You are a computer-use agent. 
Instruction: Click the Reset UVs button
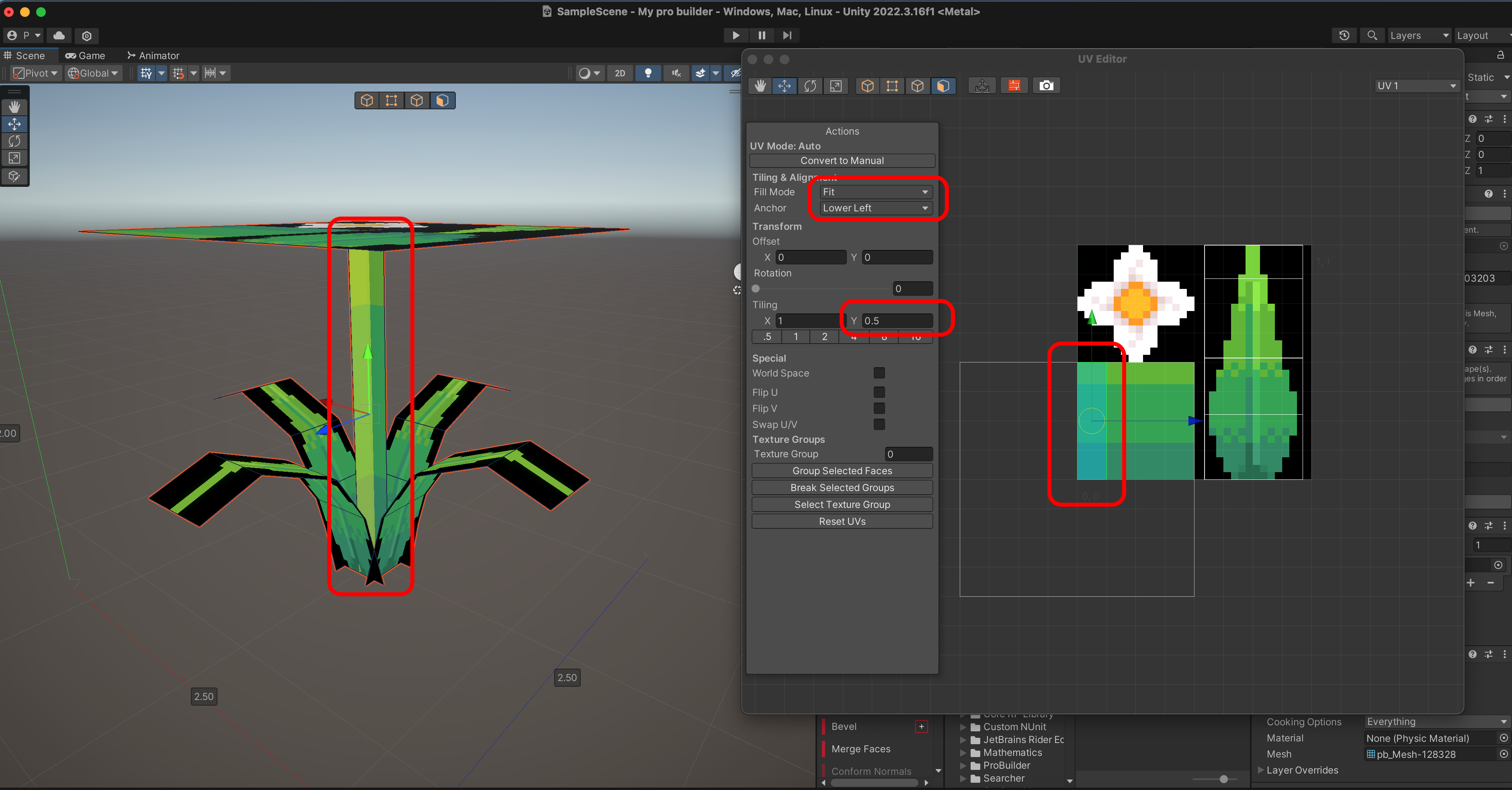click(842, 521)
